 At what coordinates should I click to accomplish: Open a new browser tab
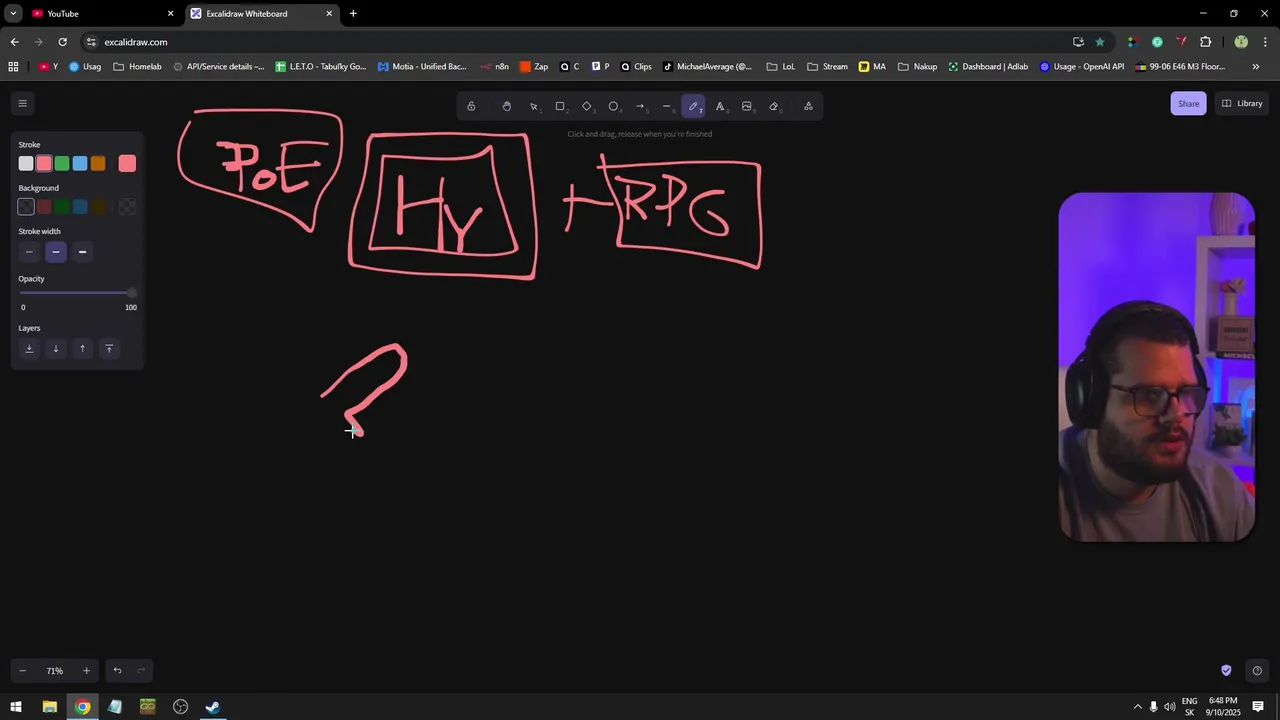353,14
